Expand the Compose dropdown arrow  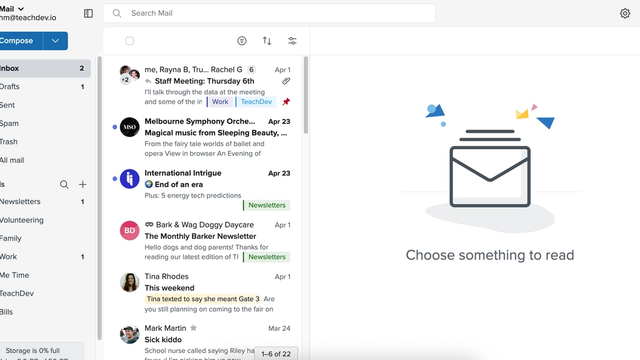click(x=56, y=41)
